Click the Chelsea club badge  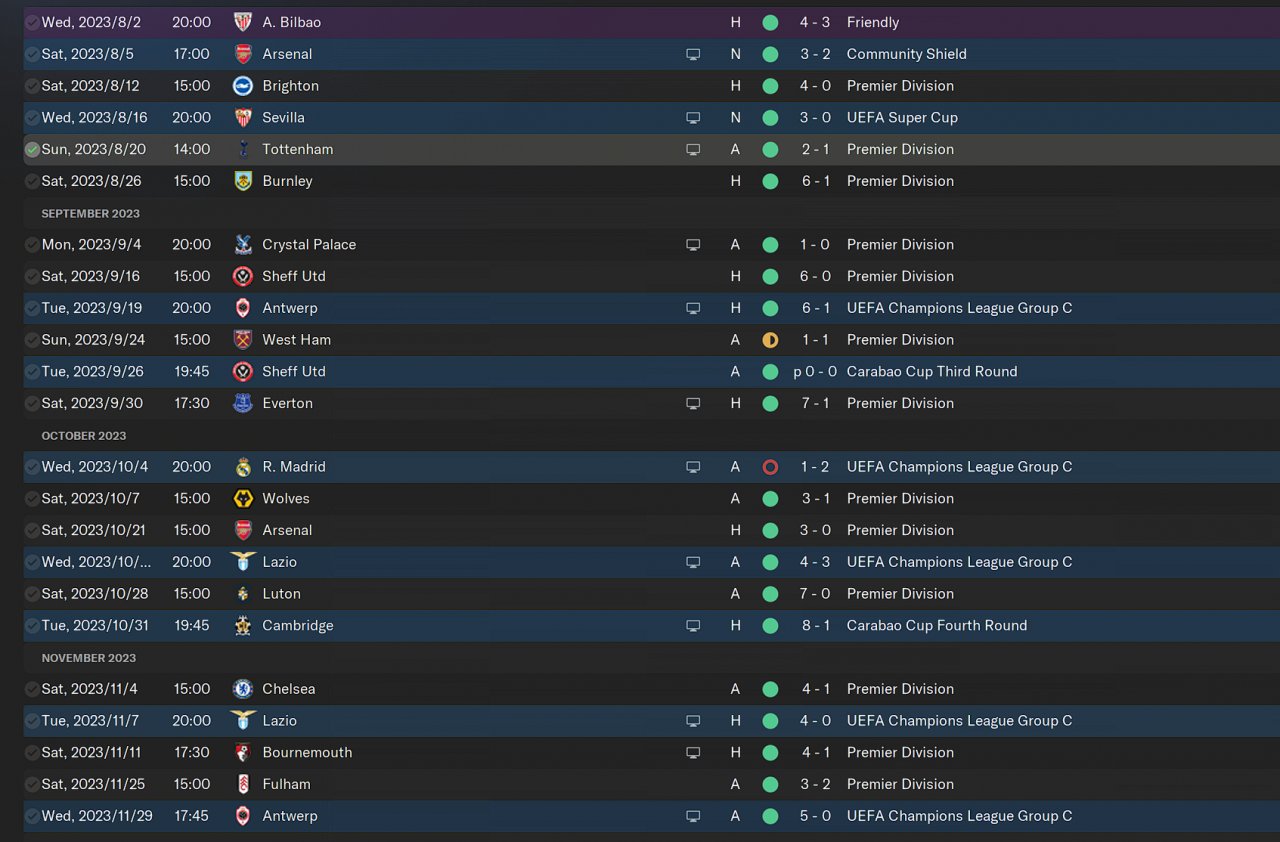tap(243, 689)
